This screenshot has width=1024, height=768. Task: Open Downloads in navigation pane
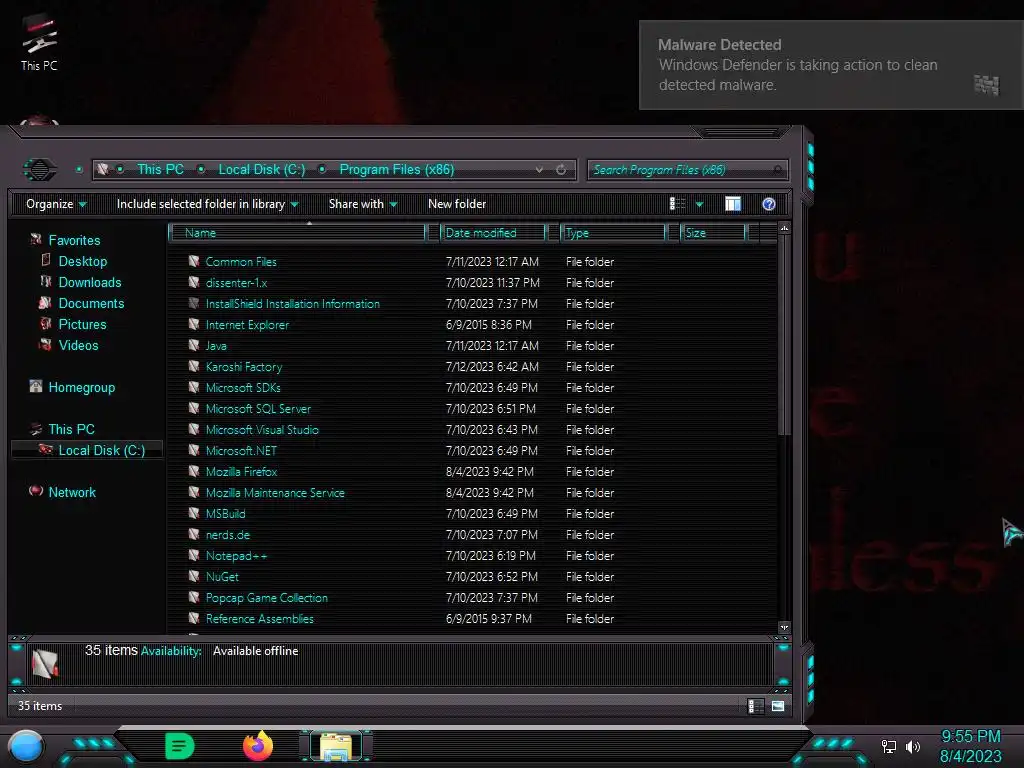click(89, 282)
